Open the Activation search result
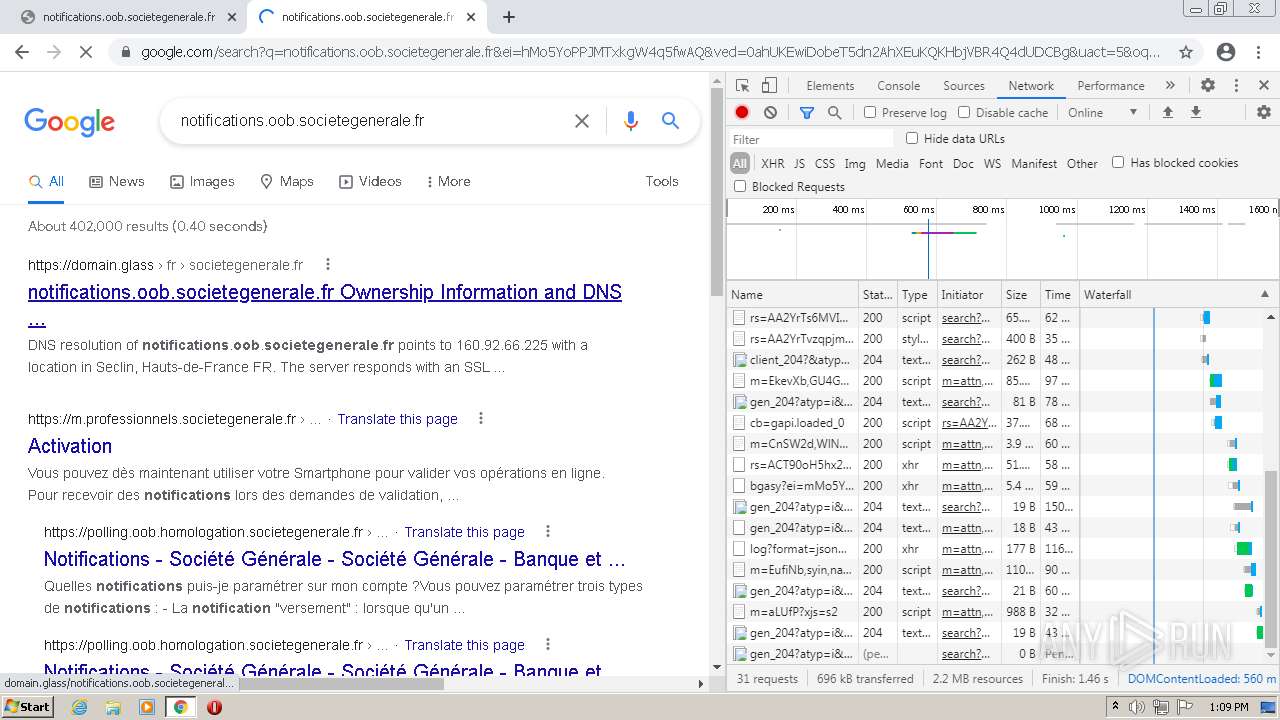The width and height of the screenshot is (1280, 720). coord(70,446)
